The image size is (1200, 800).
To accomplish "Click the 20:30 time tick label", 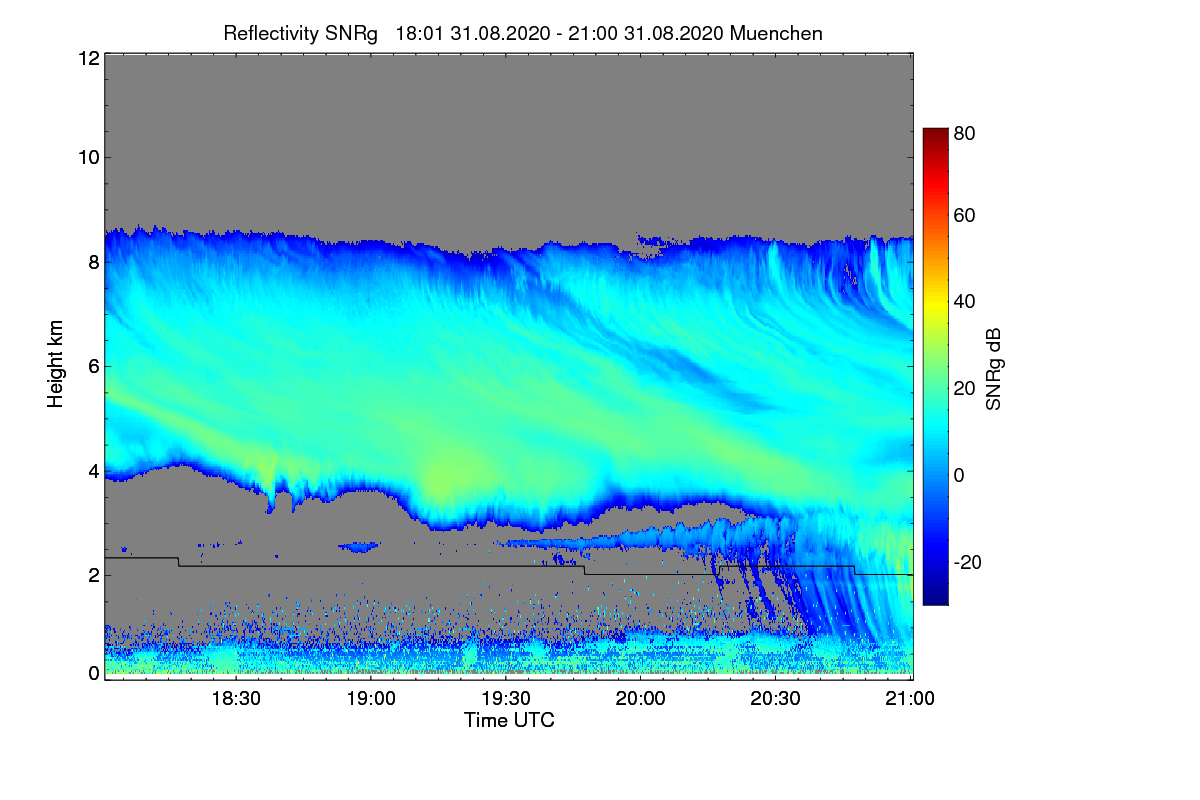I will coord(776,699).
